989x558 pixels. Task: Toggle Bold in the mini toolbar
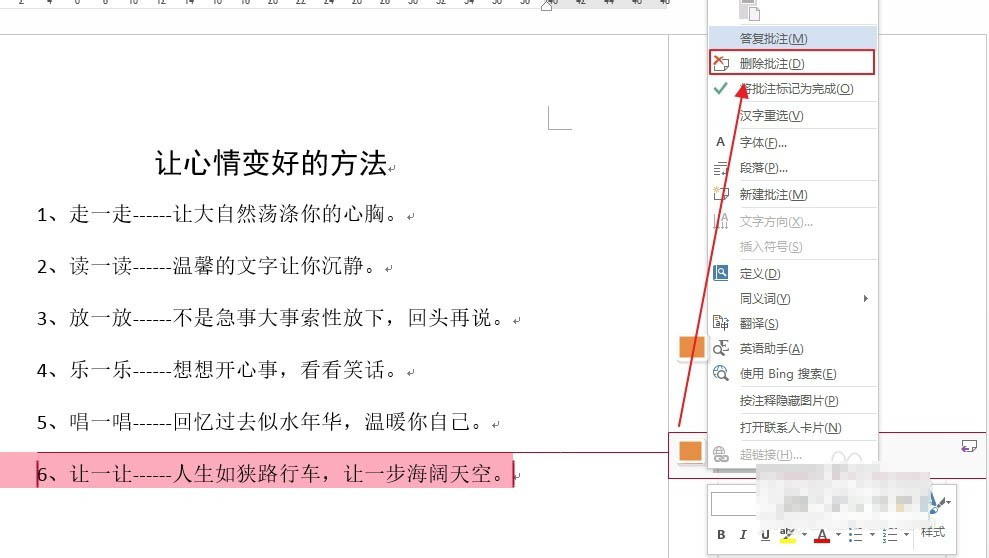tap(720, 535)
